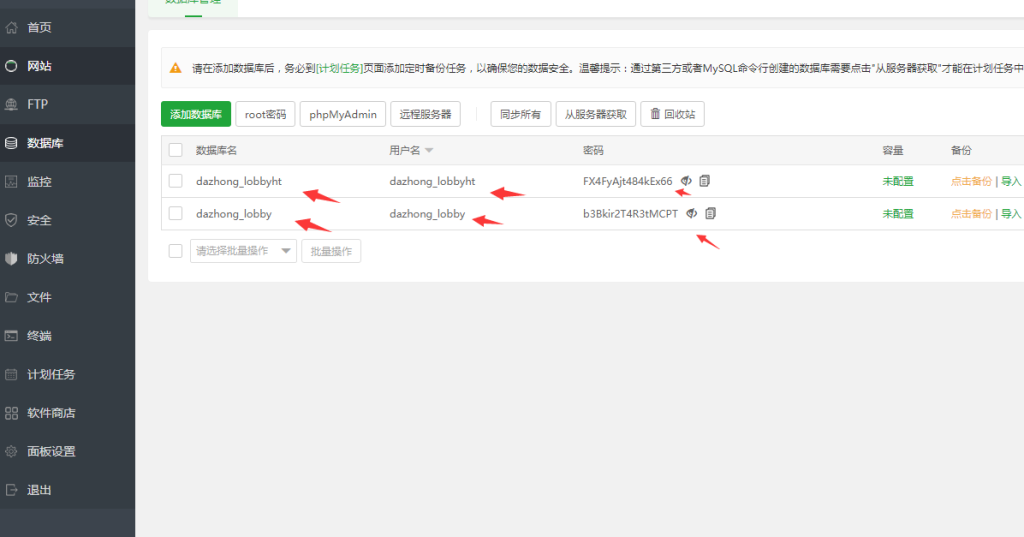Click the password b3Bkir2T4R3tMCPT
The width and height of the screenshot is (1024, 537).
pos(630,214)
